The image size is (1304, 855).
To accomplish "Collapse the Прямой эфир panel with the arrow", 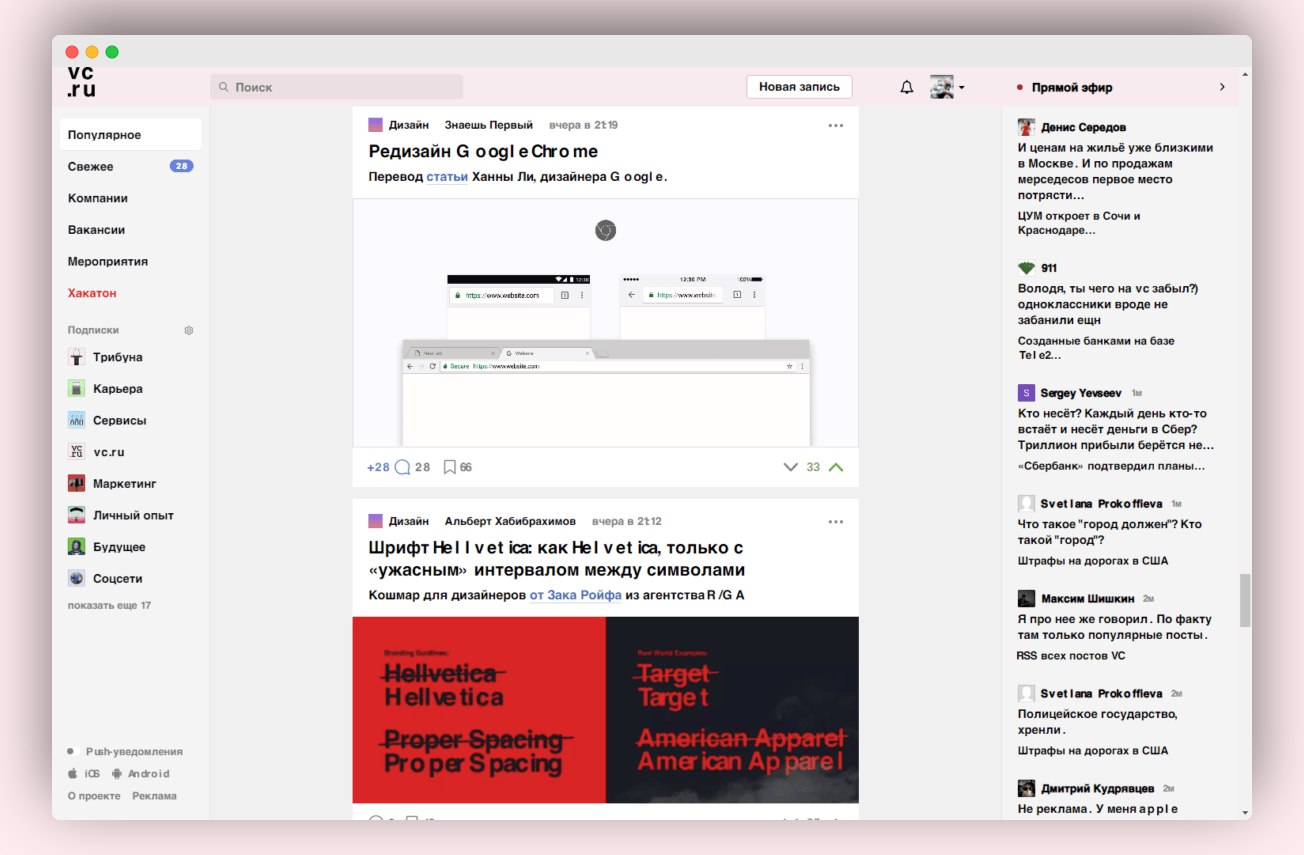I will [x=1222, y=87].
